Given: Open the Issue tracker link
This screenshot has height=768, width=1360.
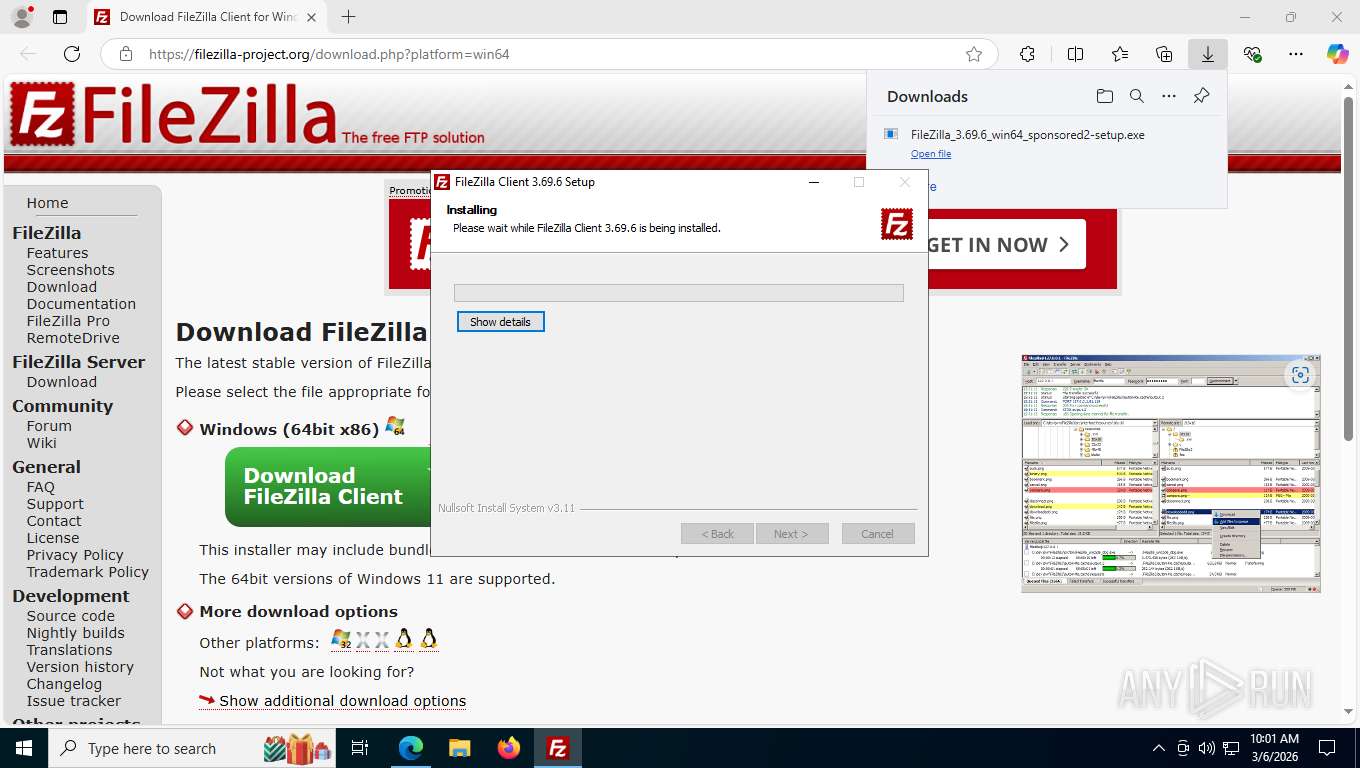Looking at the screenshot, I should 73,701.
